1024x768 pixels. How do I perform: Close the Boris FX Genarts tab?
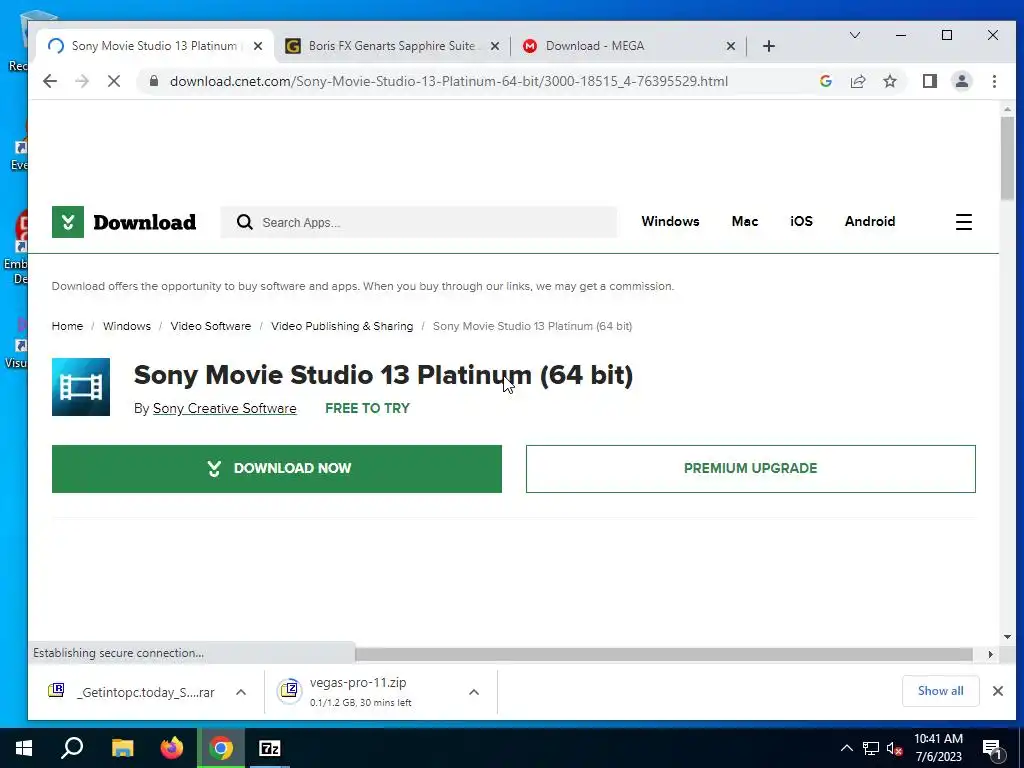pyautogui.click(x=494, y=46)
